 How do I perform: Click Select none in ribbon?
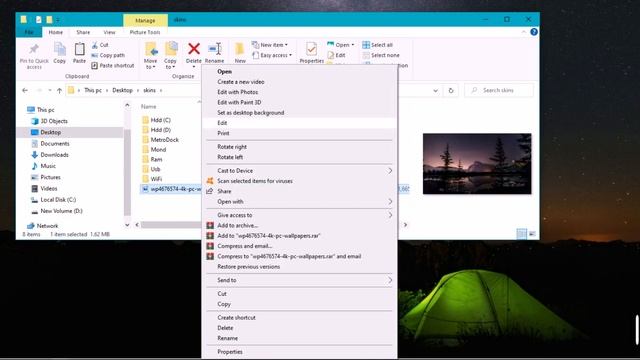pyautogui.click(x=381, y=55)
